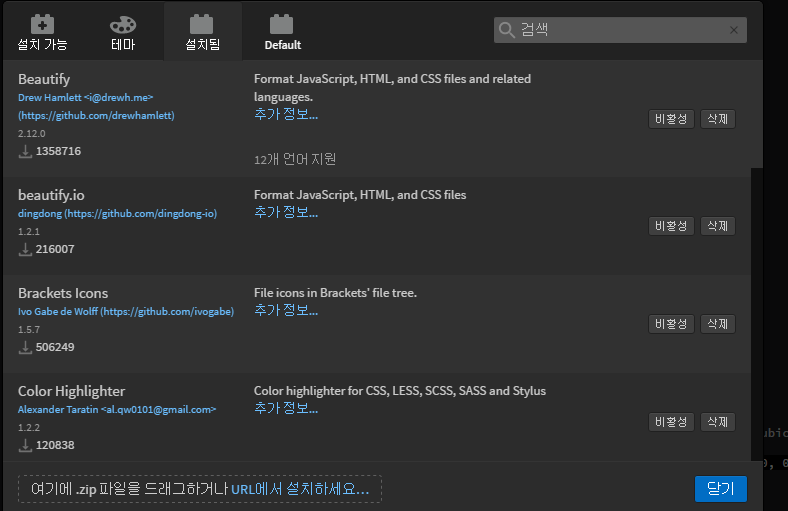This screenshot has height=511, width=788.
Task: Disable the beautify.io extension
Action: [x=671, y=226]
